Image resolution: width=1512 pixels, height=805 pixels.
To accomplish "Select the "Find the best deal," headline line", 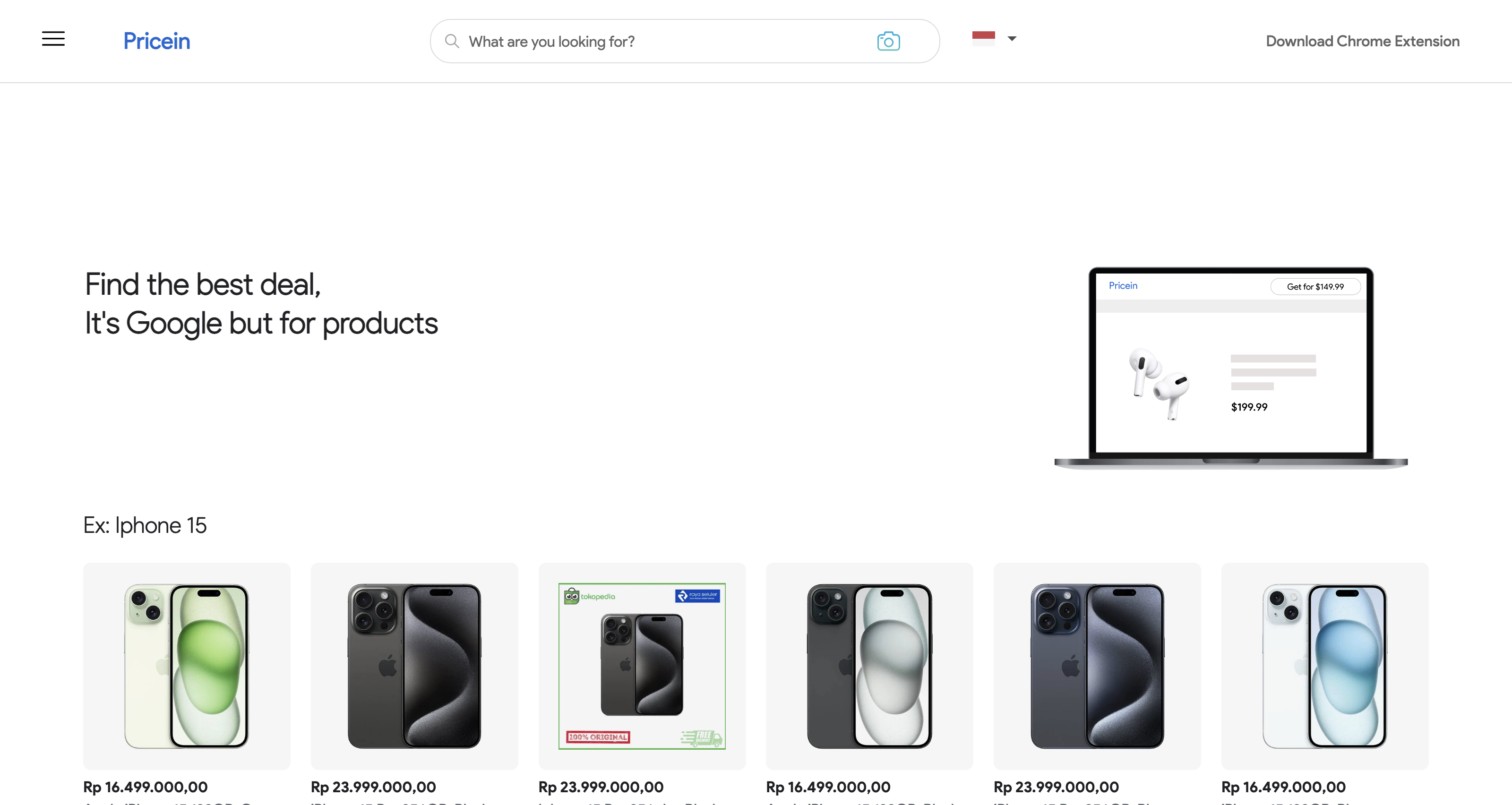I will pyautogui.click(x=203, y=284).
